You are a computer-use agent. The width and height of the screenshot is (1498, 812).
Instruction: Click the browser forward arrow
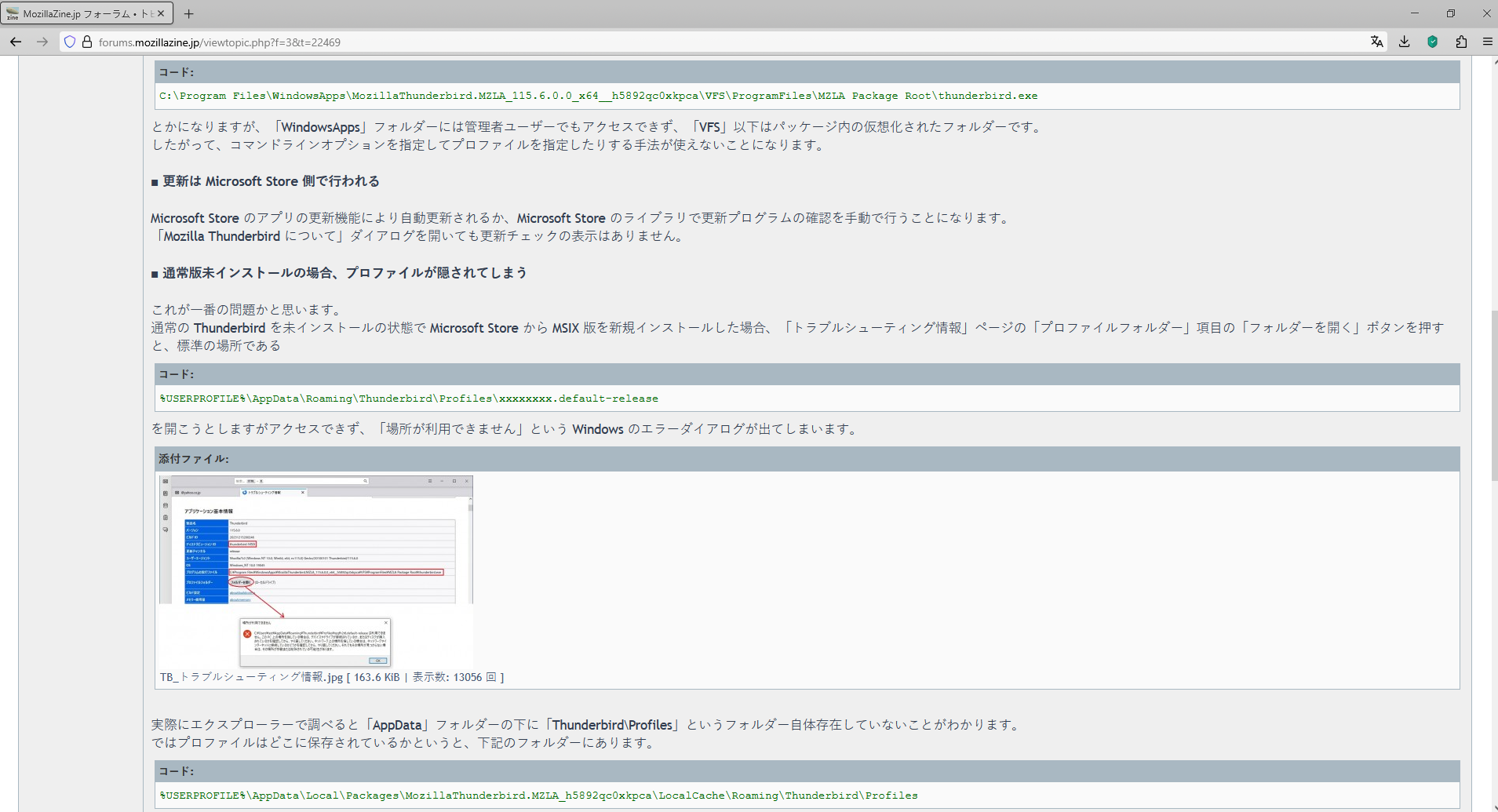pos(42,42)
